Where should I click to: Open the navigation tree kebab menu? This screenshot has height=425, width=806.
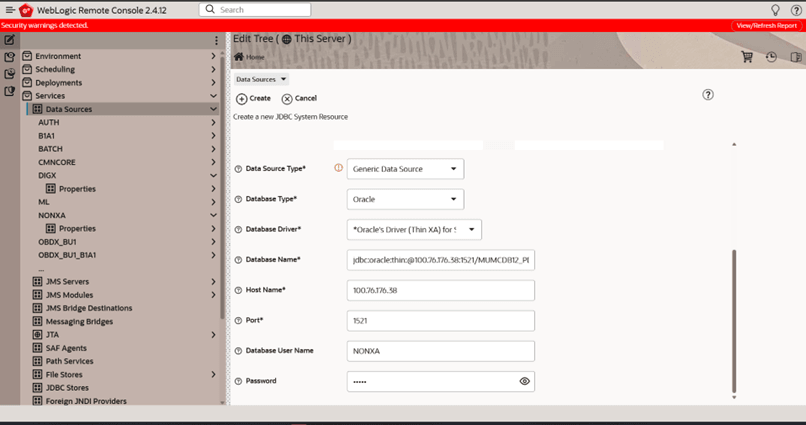tap(216, 40)
